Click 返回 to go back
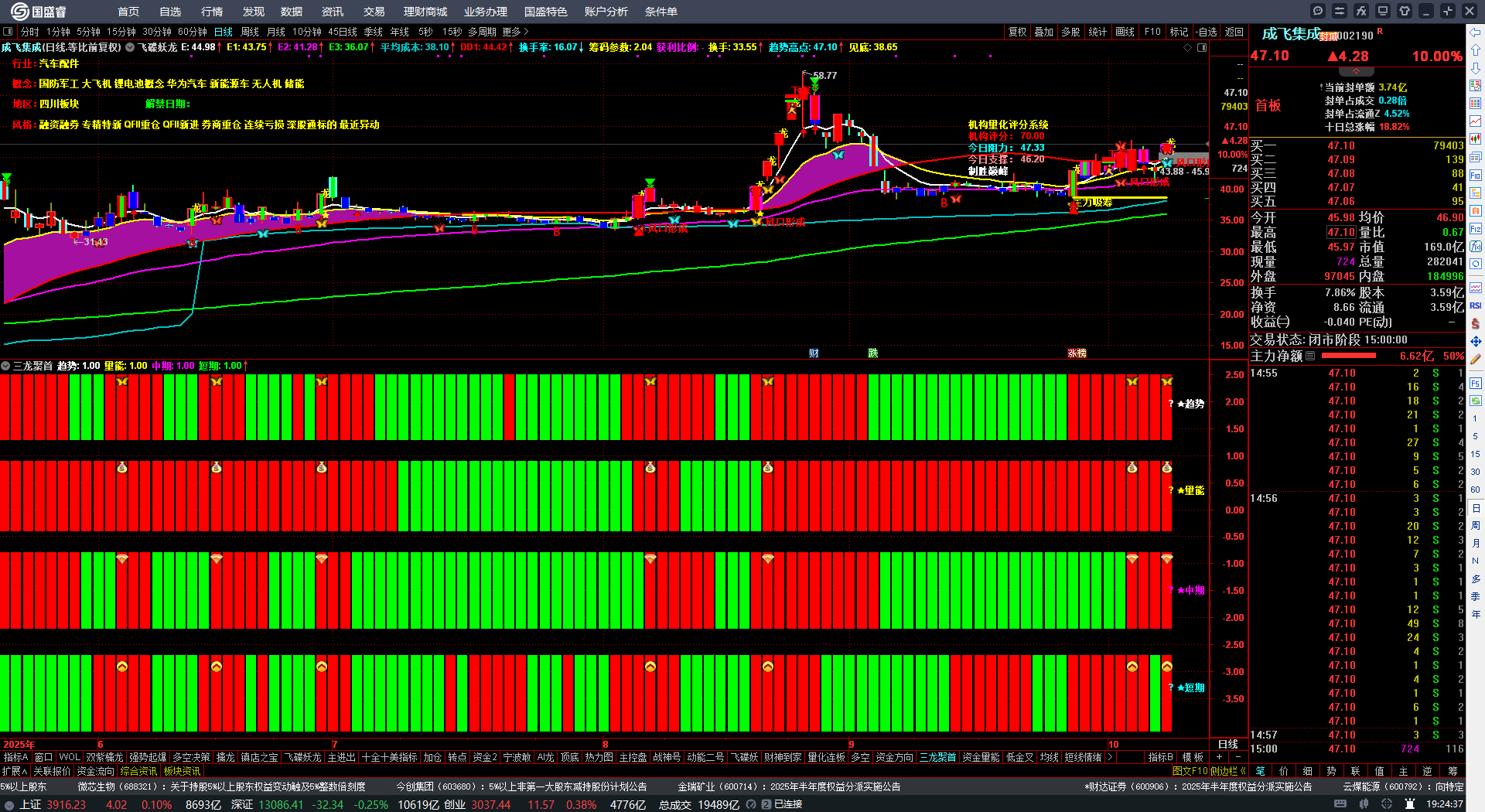 (1234, 32)
